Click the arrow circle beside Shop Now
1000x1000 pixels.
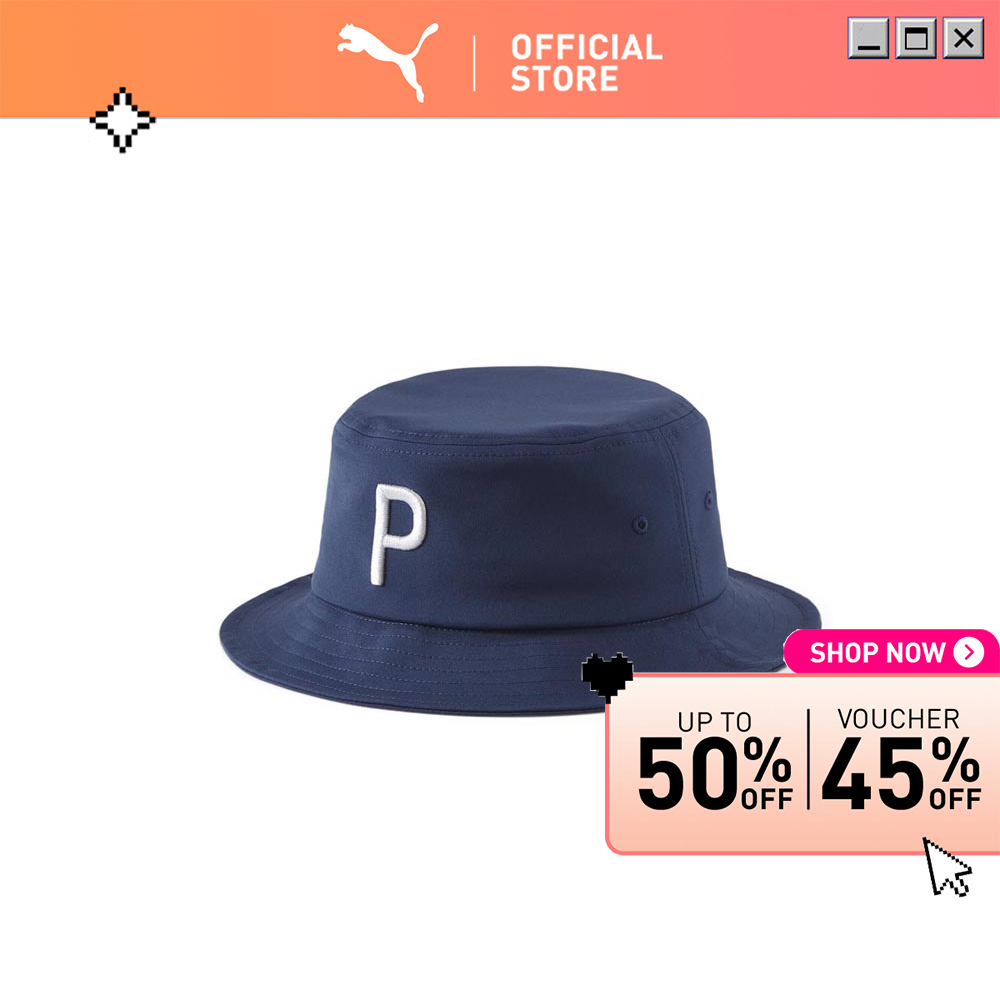pos(968,652)
